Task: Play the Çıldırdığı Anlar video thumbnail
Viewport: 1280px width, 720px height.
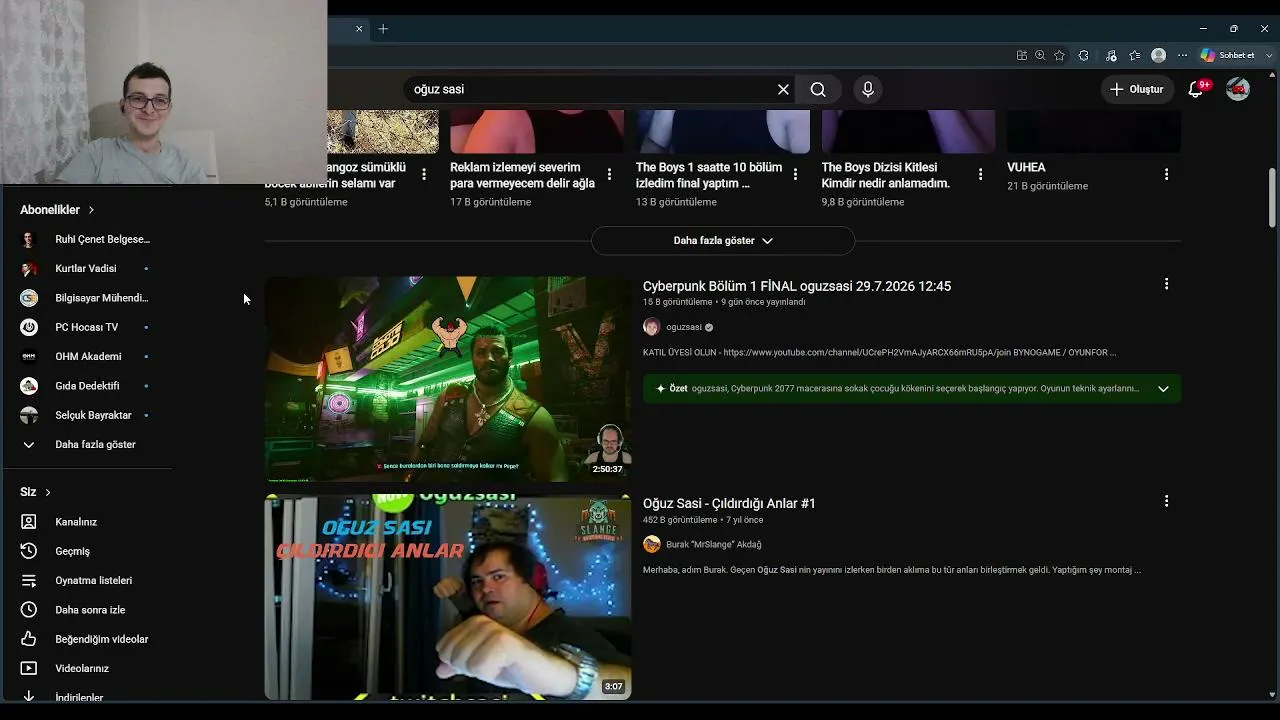Action: 448,597
